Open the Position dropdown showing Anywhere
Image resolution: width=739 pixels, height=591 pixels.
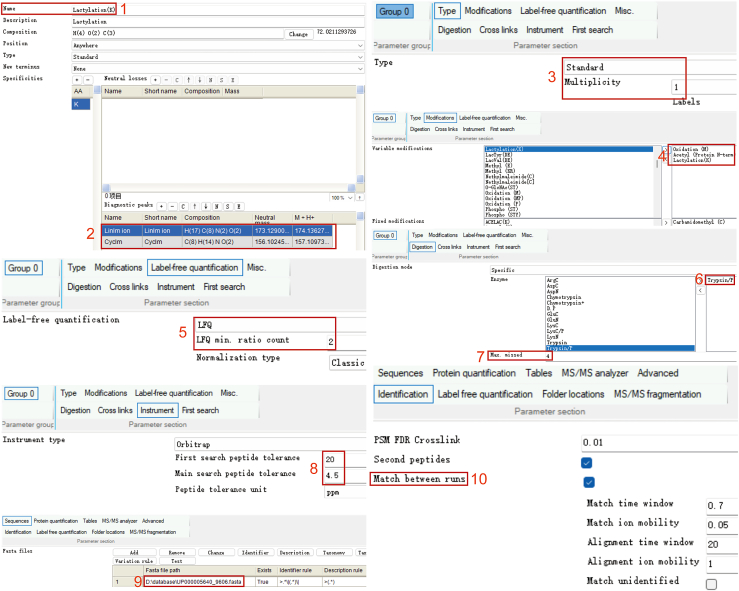tap(218, 45)
